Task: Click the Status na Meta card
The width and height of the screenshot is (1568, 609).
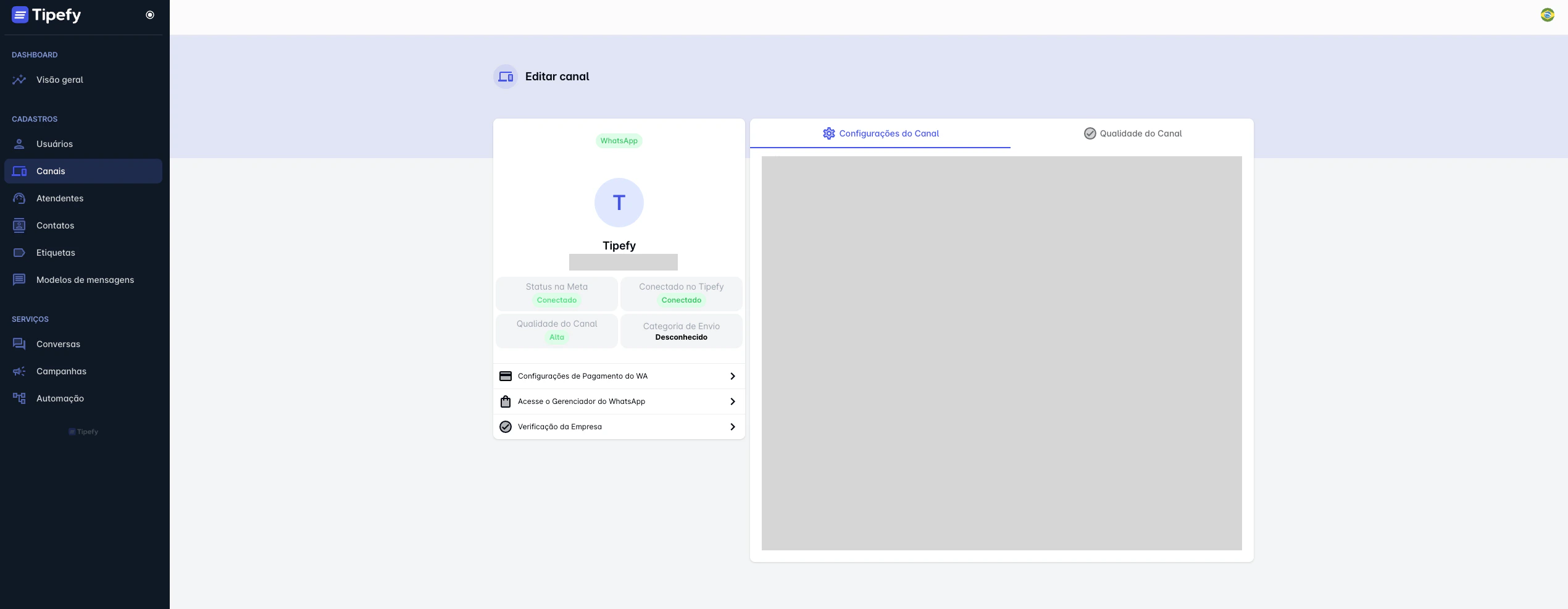Action: click(557, 294)
